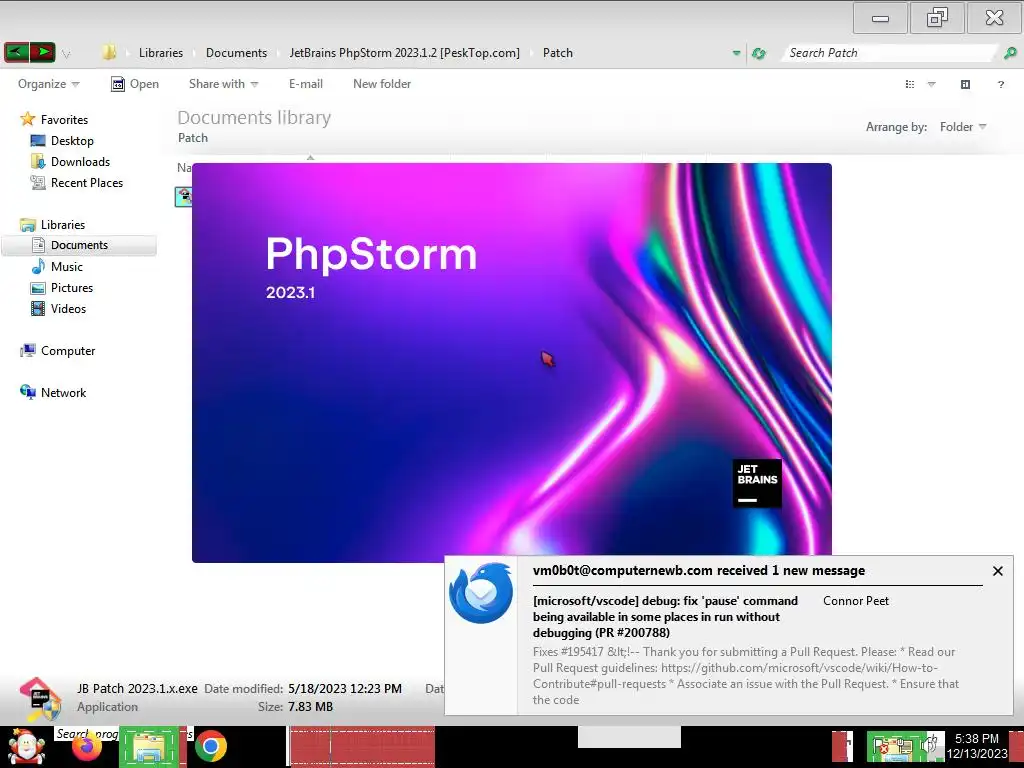Change view using the view icon

[x=910, y=84]
